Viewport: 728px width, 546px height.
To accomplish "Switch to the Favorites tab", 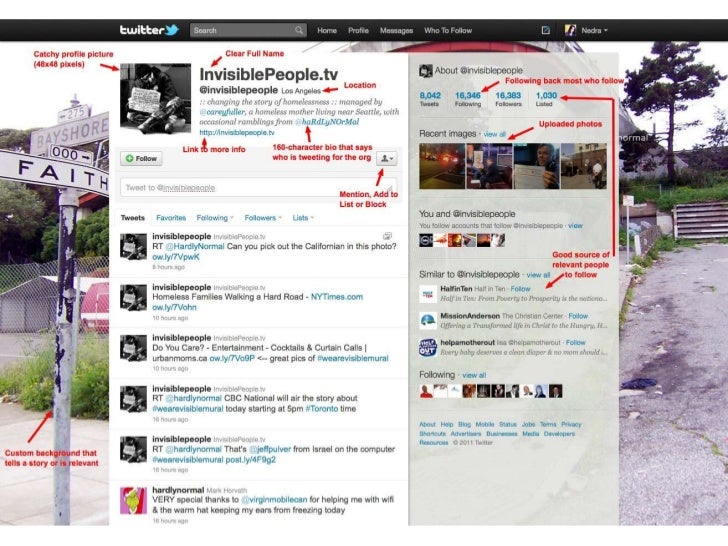I will tap(171, 218).
